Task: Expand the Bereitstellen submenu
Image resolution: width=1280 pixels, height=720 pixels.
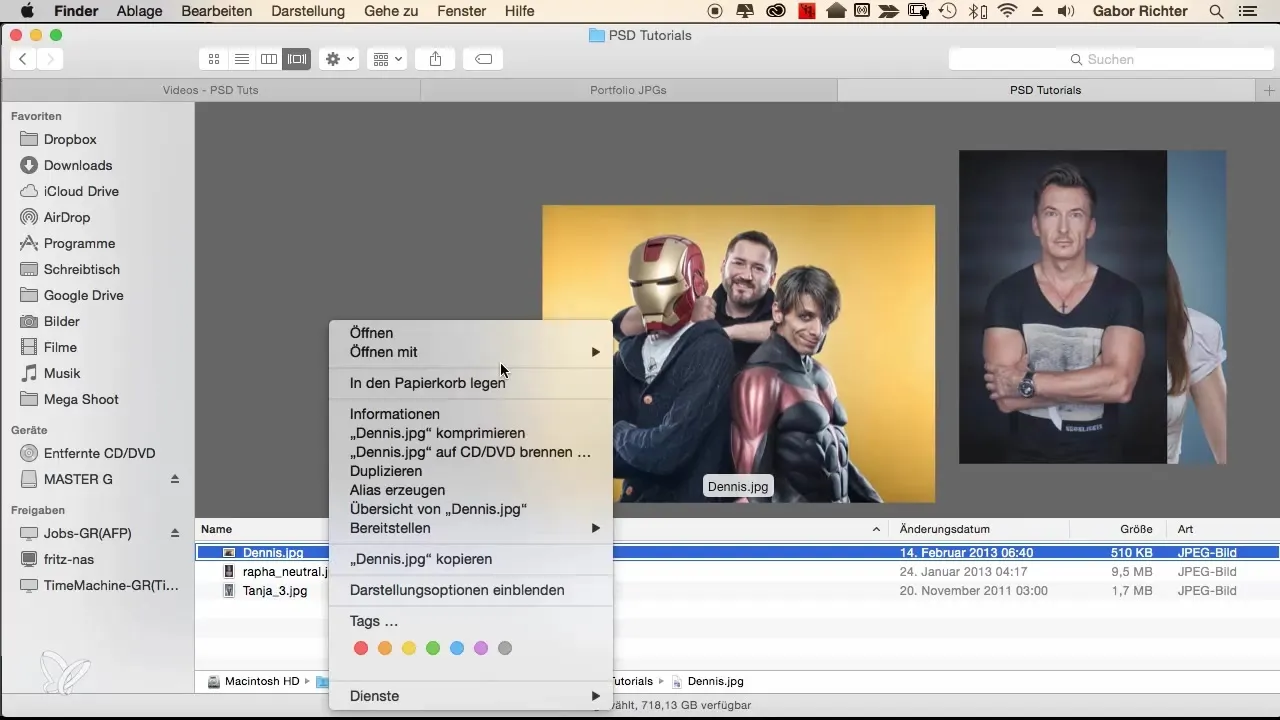Action: [x=470, y=528]
